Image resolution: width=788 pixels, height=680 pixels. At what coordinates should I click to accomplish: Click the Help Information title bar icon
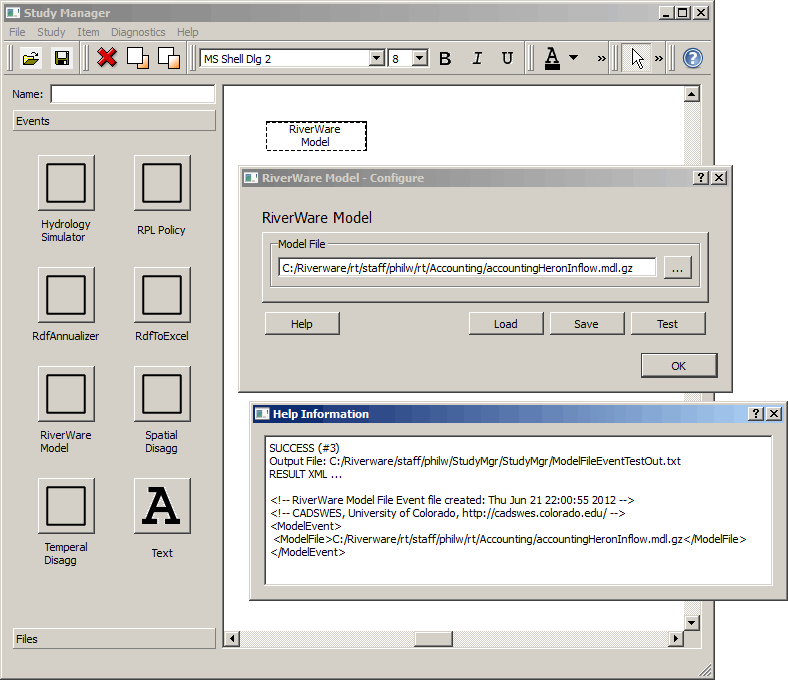coord(262,414)
